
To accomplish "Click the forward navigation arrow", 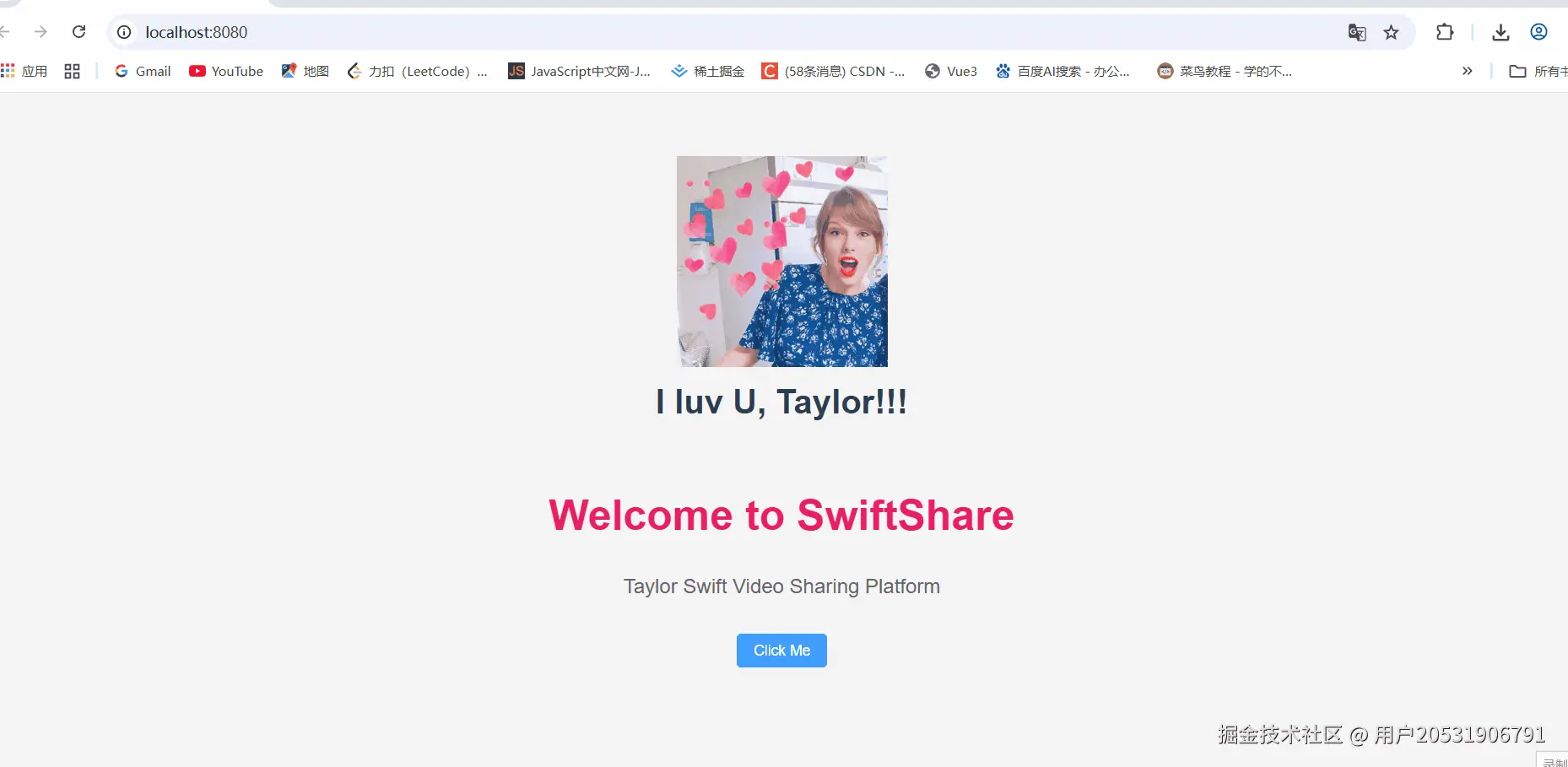I will coord(41,32).
